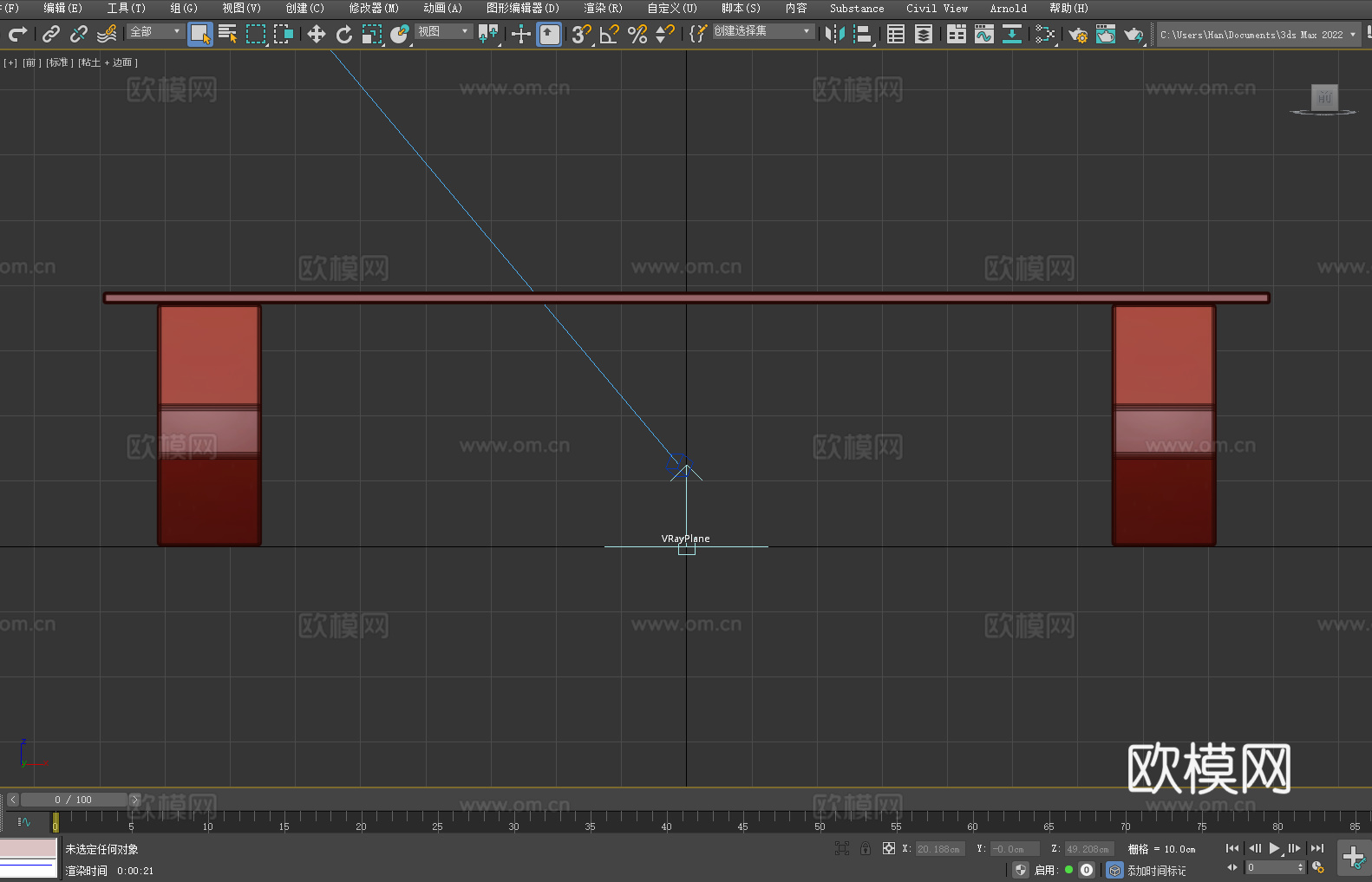Viewport: 1372px width, 882px height.
Task: Open the 渲染(R) menu
Action: pos(604,8)
